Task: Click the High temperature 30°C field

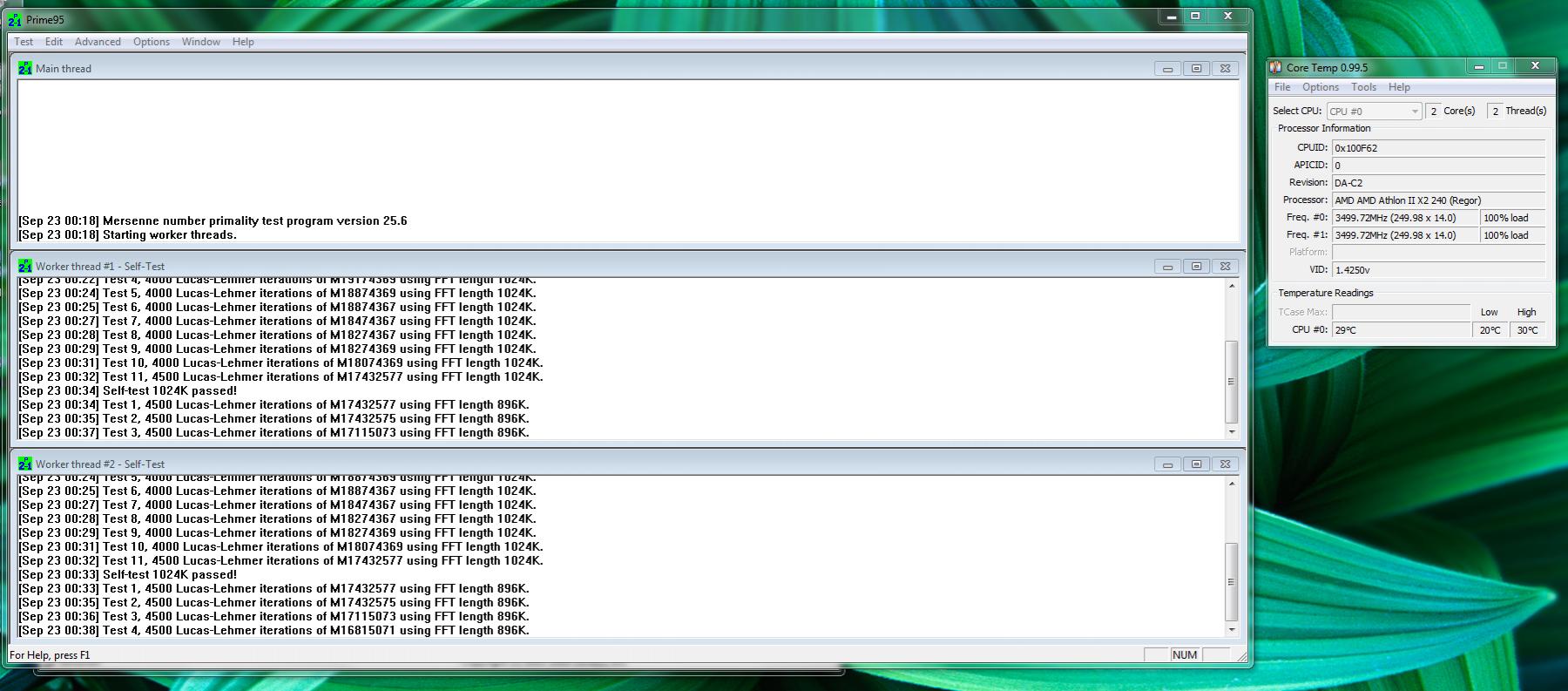Action: click(1528, 330)
